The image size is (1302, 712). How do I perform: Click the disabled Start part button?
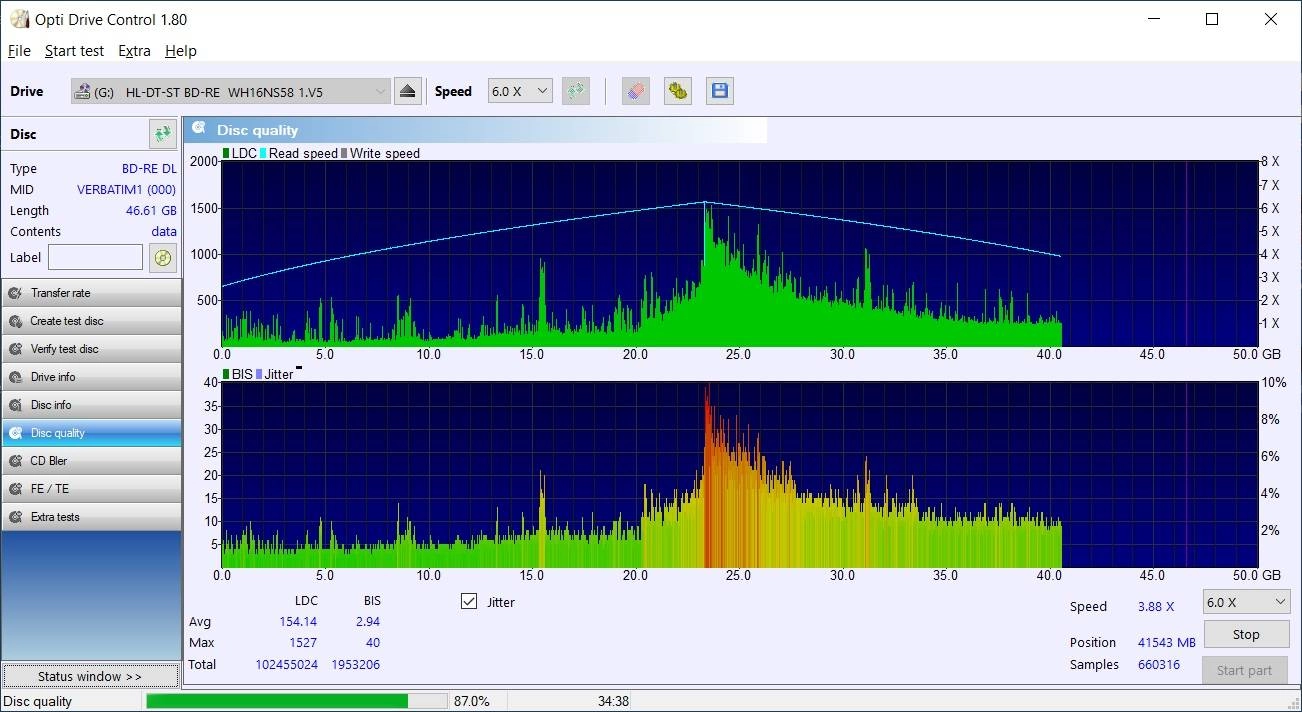[1245, 670]
